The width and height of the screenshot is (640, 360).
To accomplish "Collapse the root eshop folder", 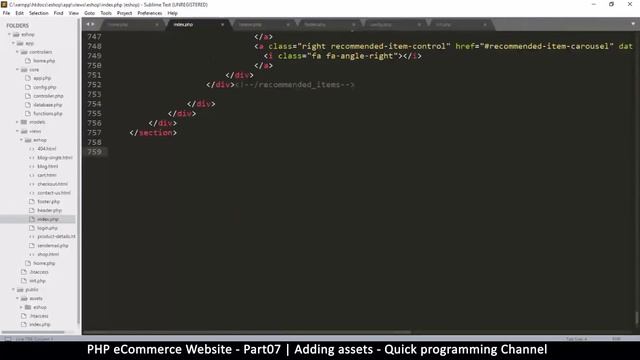I will point(9,35).
